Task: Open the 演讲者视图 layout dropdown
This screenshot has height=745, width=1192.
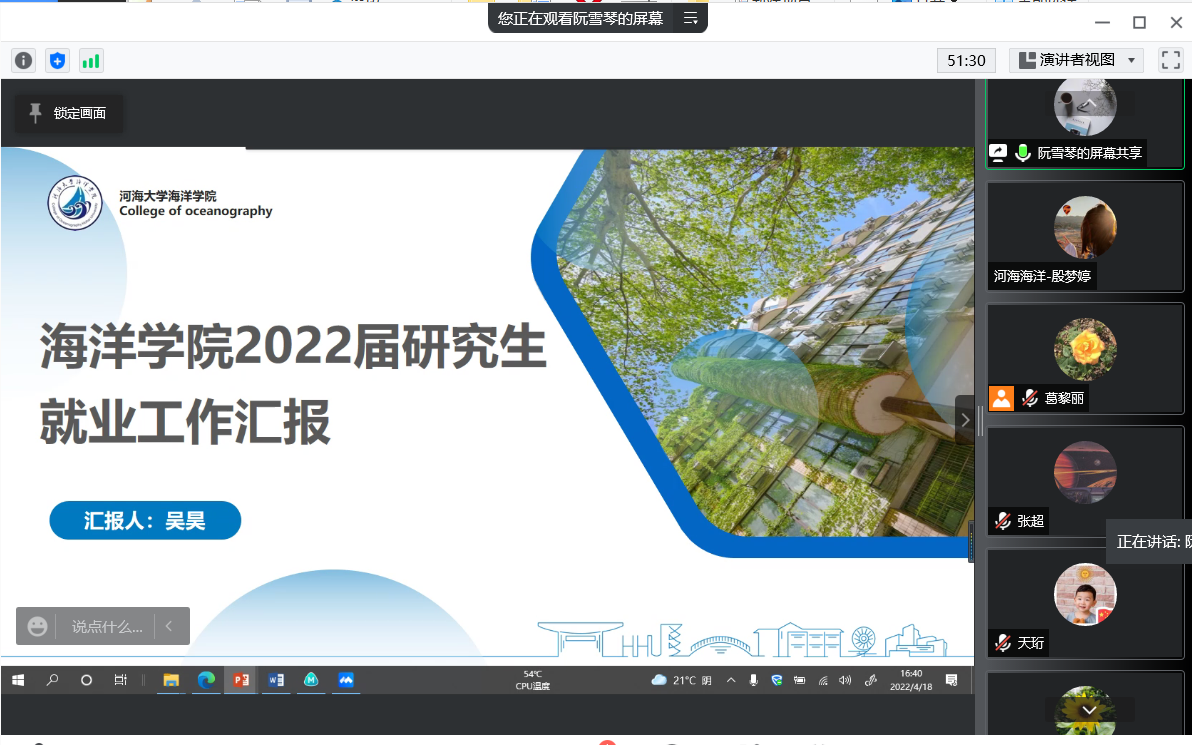Action: 1076,60
